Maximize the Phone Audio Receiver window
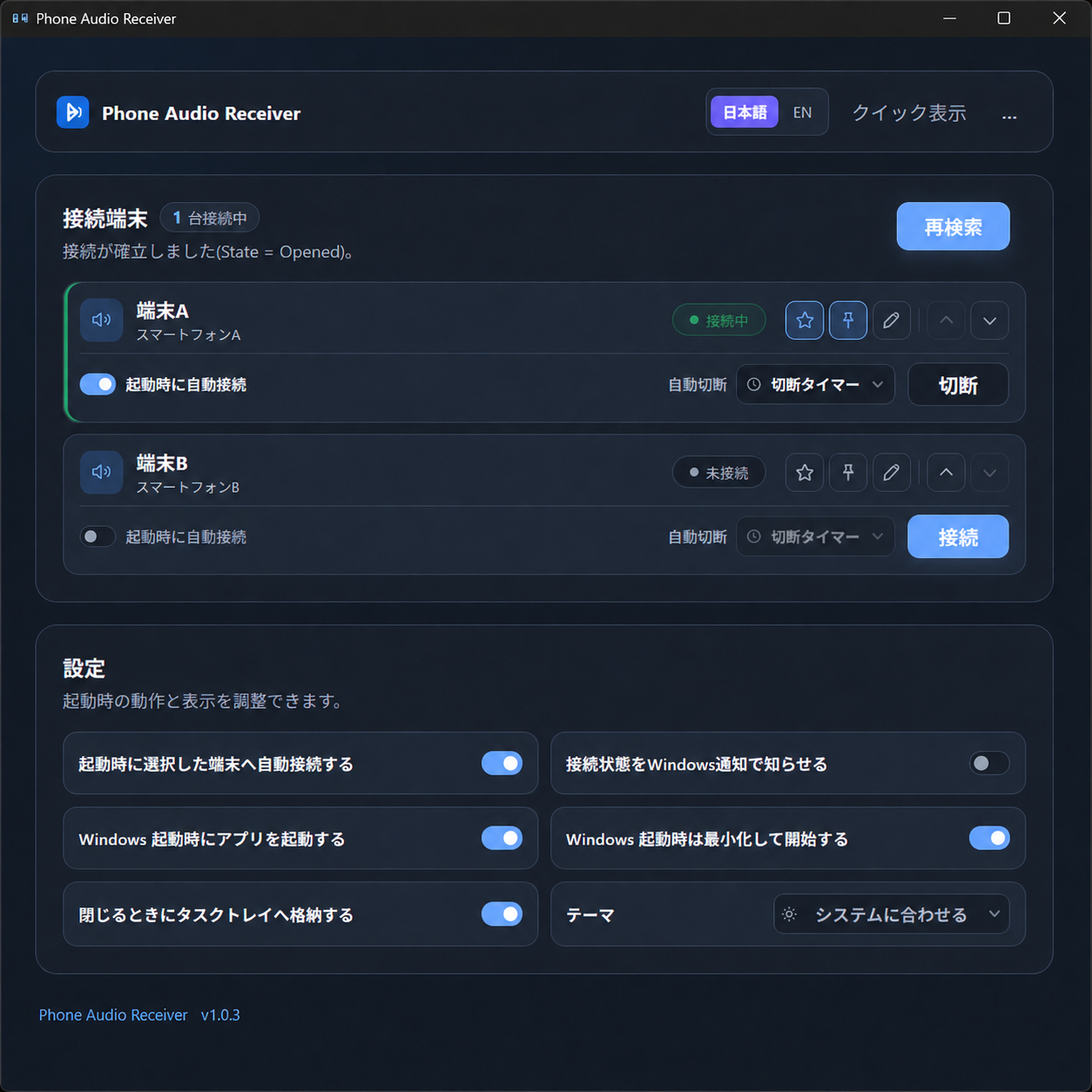 (1004, 18)
